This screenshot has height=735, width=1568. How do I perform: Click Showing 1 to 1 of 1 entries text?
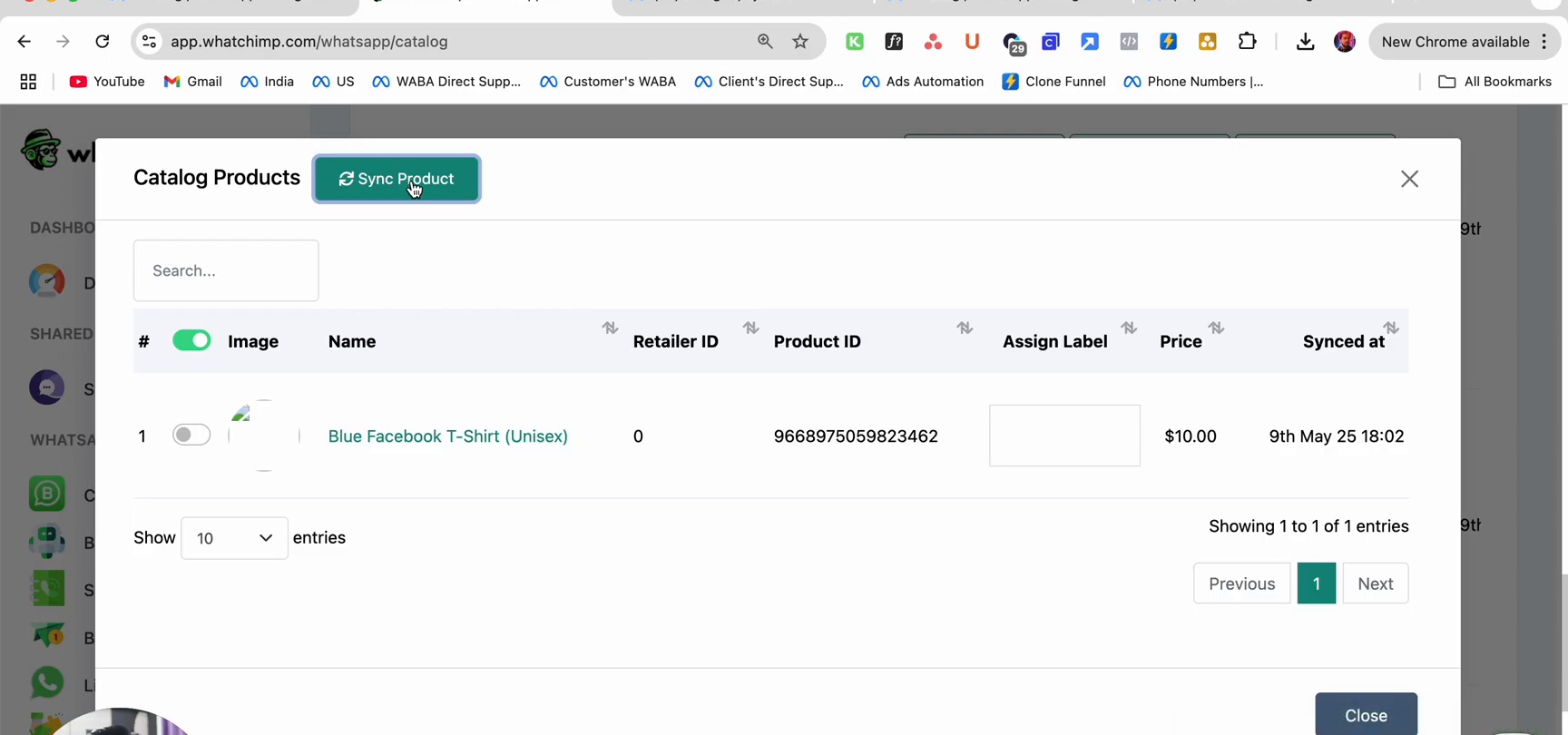click(1308, 526)
